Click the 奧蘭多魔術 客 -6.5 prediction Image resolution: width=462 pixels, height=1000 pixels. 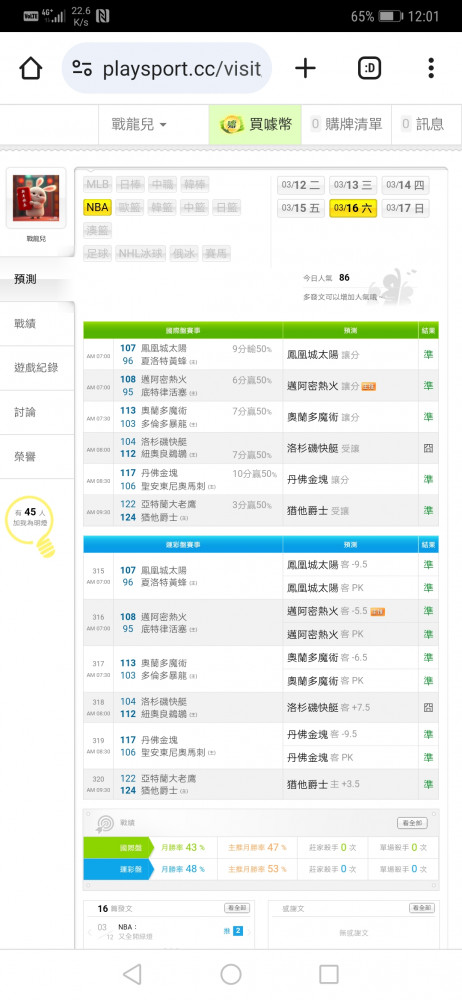(x=327, y=658)
